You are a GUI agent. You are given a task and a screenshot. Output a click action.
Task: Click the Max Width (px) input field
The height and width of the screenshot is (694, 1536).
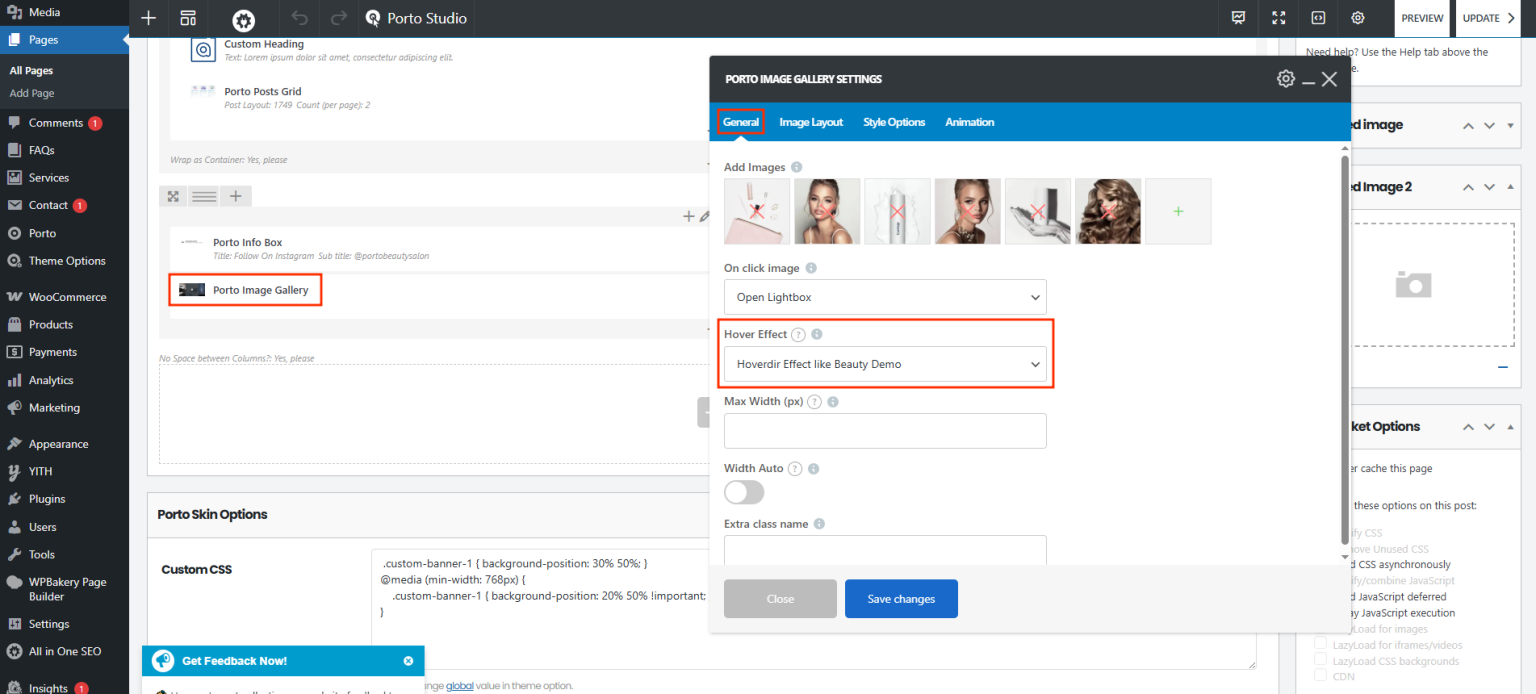(885, 431)
